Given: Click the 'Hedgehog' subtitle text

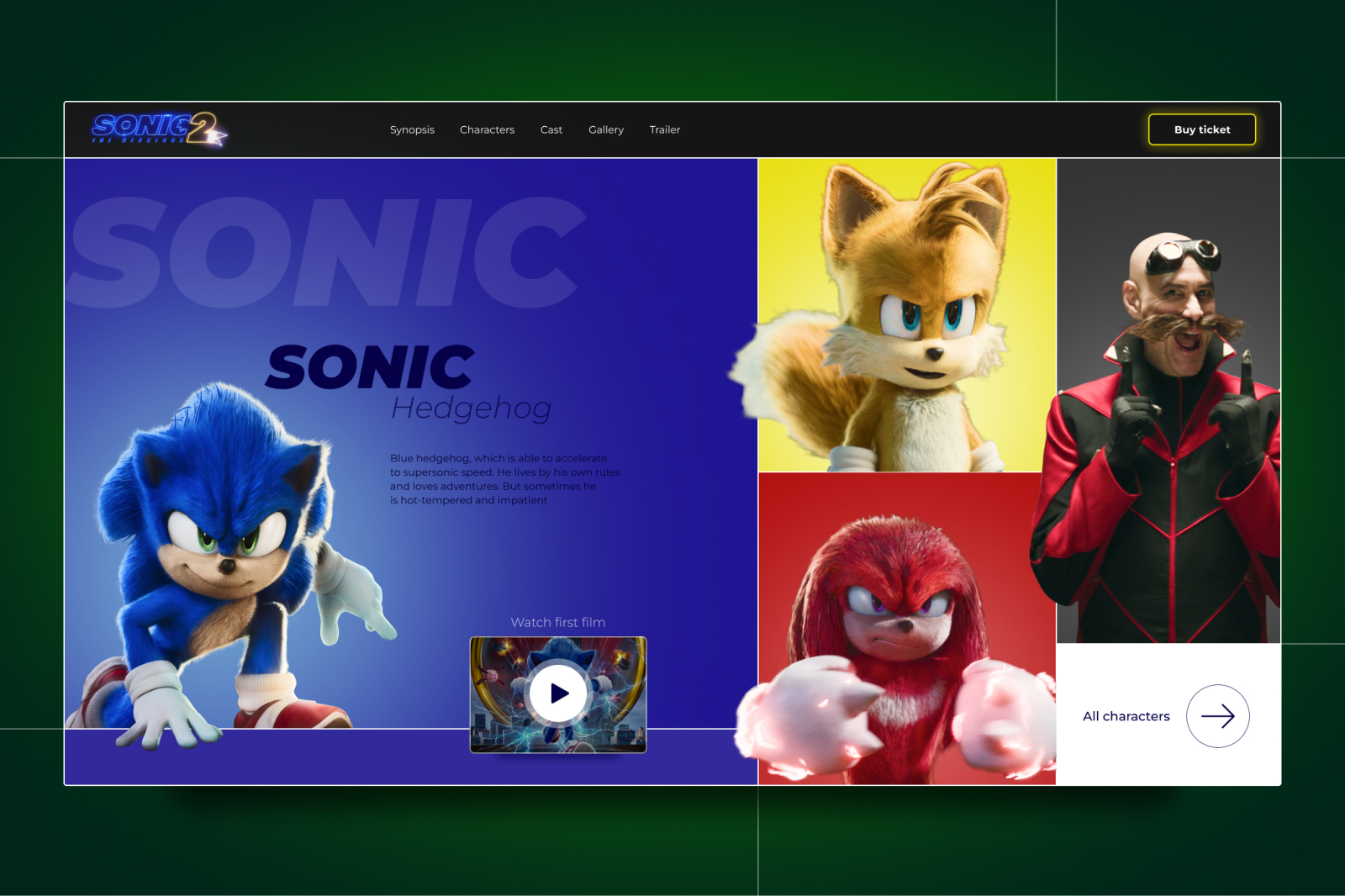Looking at the screenshot, I should [471, 408].
